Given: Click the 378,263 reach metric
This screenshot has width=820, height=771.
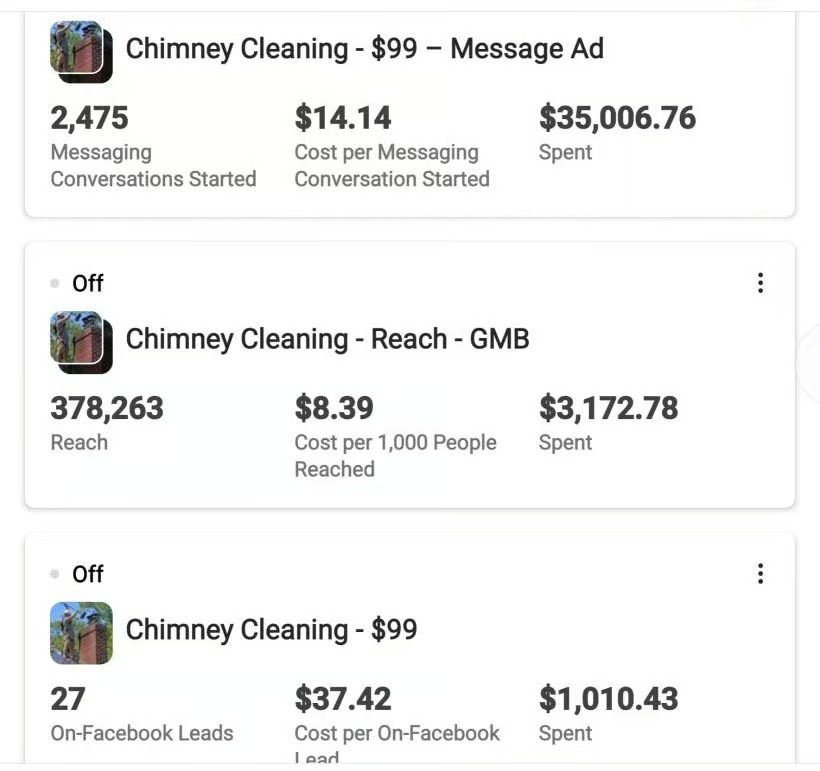Looking at the screenshot, I should pyautogui.click(x=106, y=408).
